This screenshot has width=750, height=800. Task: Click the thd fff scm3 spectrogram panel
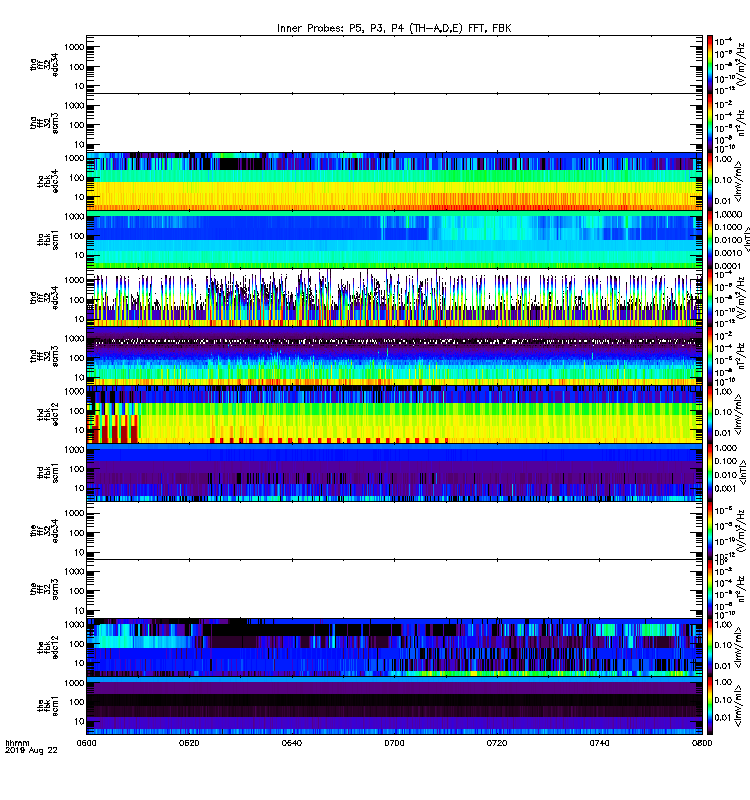click(394, 356)
